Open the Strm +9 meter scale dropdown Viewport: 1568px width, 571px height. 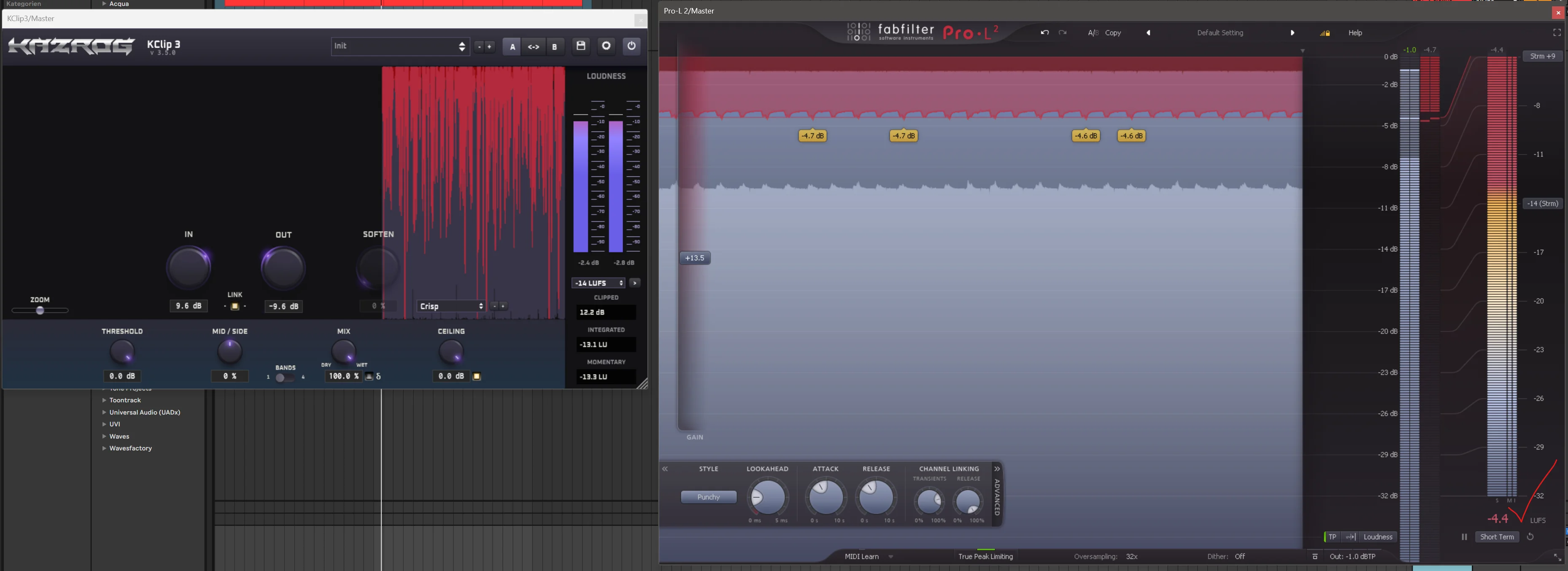1542,56
